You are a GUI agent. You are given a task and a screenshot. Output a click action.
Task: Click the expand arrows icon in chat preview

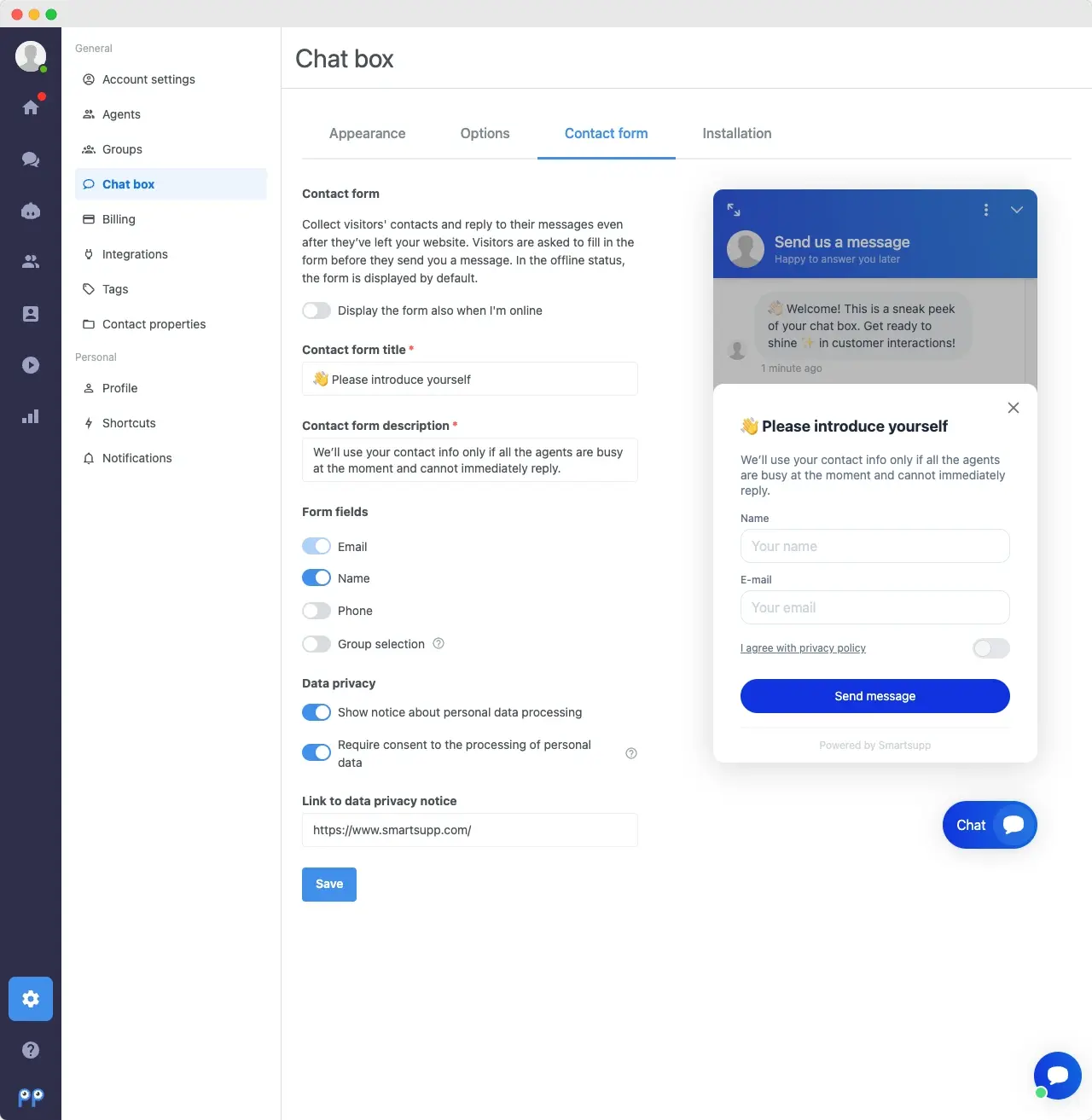[734, 210]
